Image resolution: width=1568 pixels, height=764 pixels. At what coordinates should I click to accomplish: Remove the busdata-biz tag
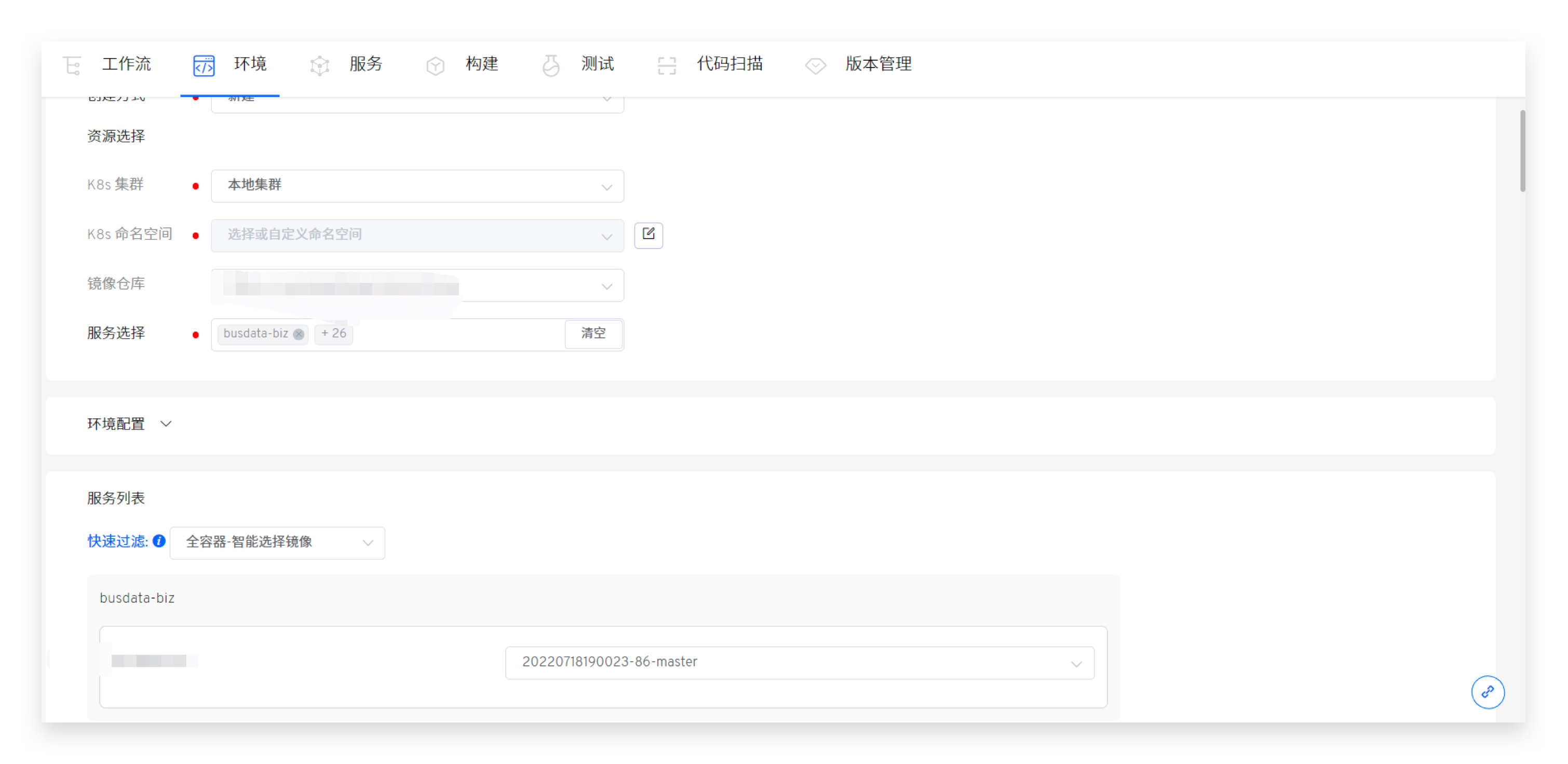[298, 334]
